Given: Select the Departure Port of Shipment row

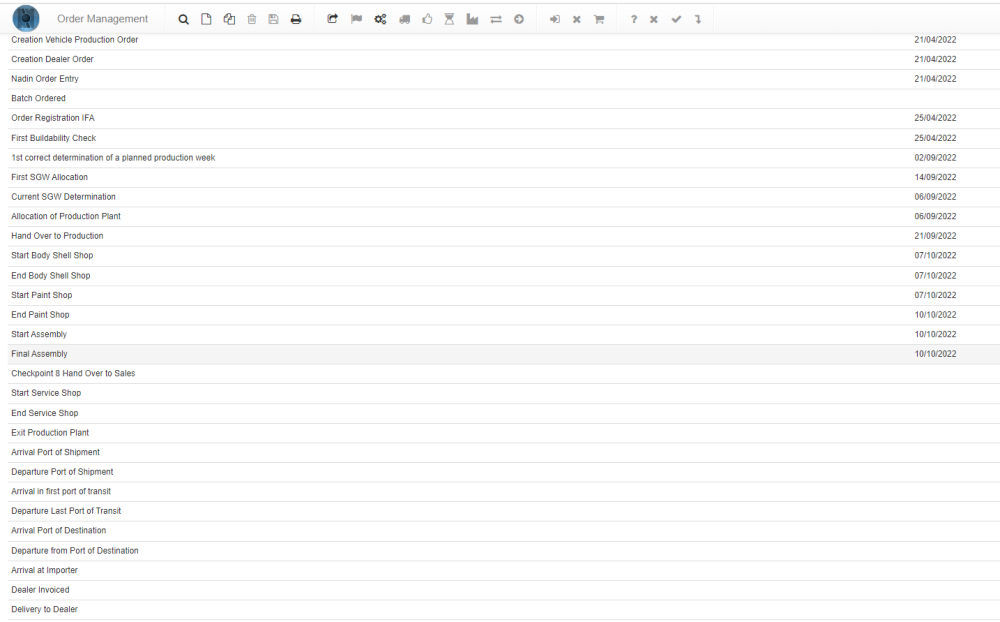Looking at the screenshot, I should click(x=504, y=473).
